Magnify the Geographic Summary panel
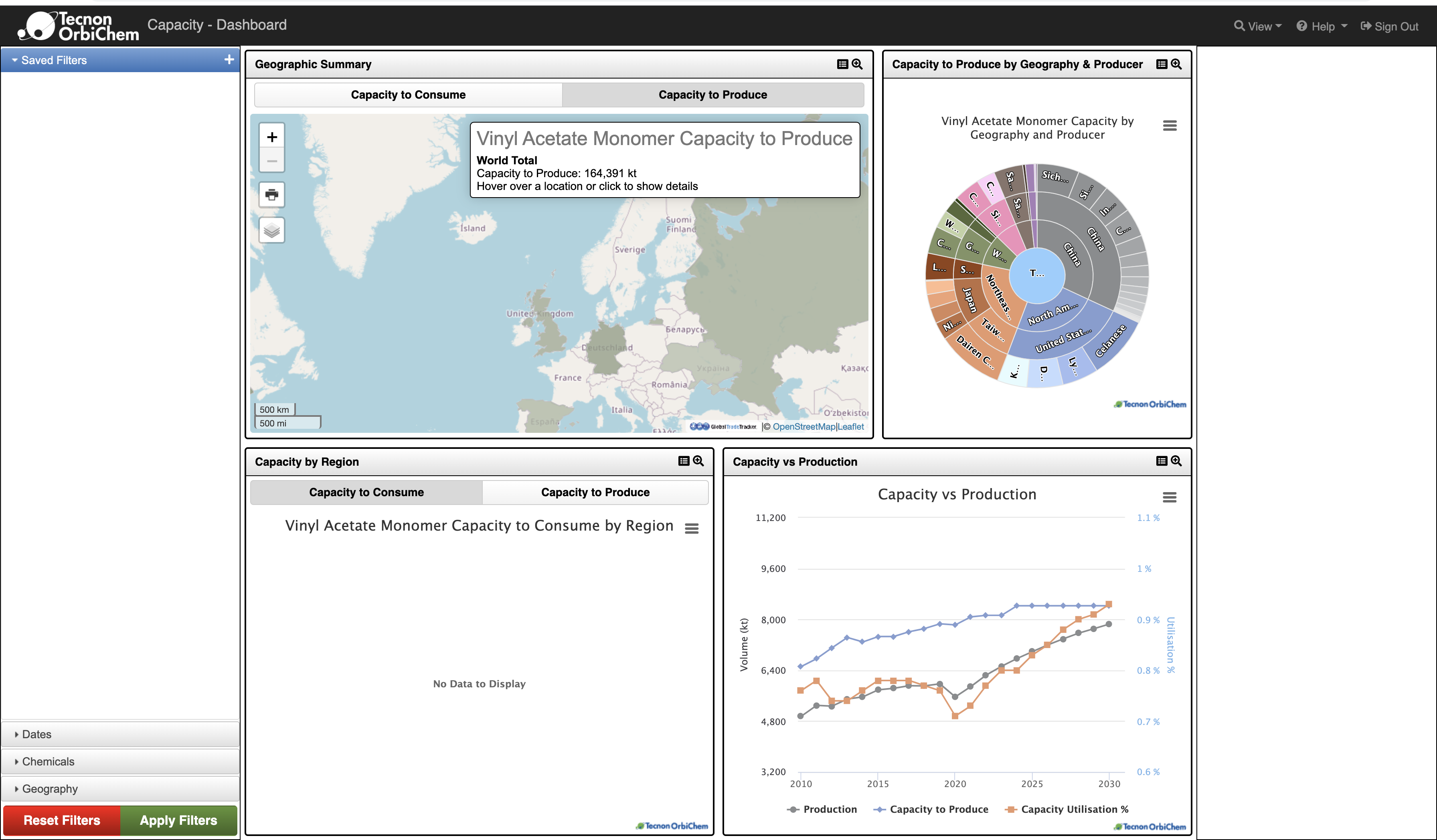Image resolution: width=1437 pixels, height=840 pixels. 857,65
